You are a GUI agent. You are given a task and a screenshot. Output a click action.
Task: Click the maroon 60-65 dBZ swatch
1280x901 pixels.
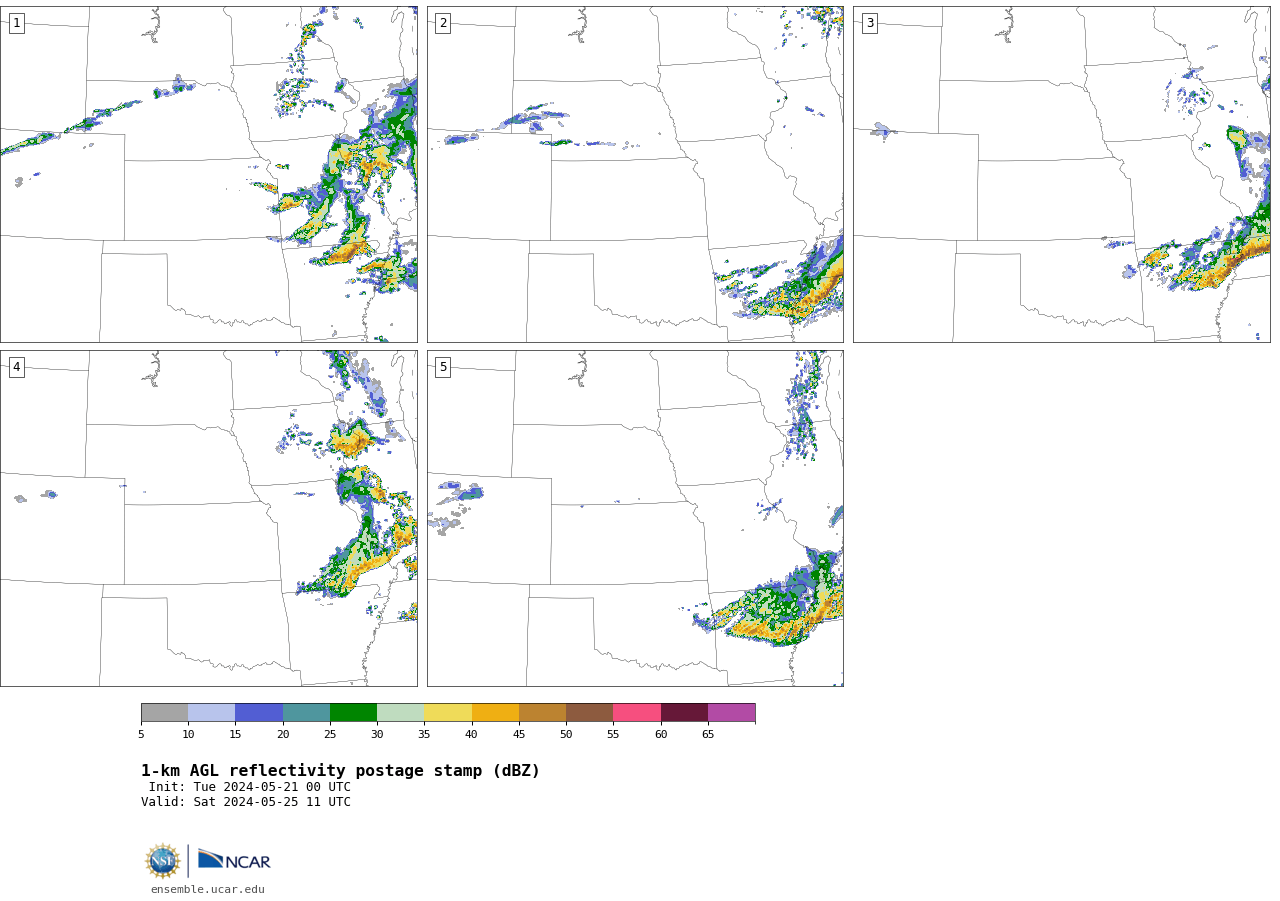pos(684,713)
